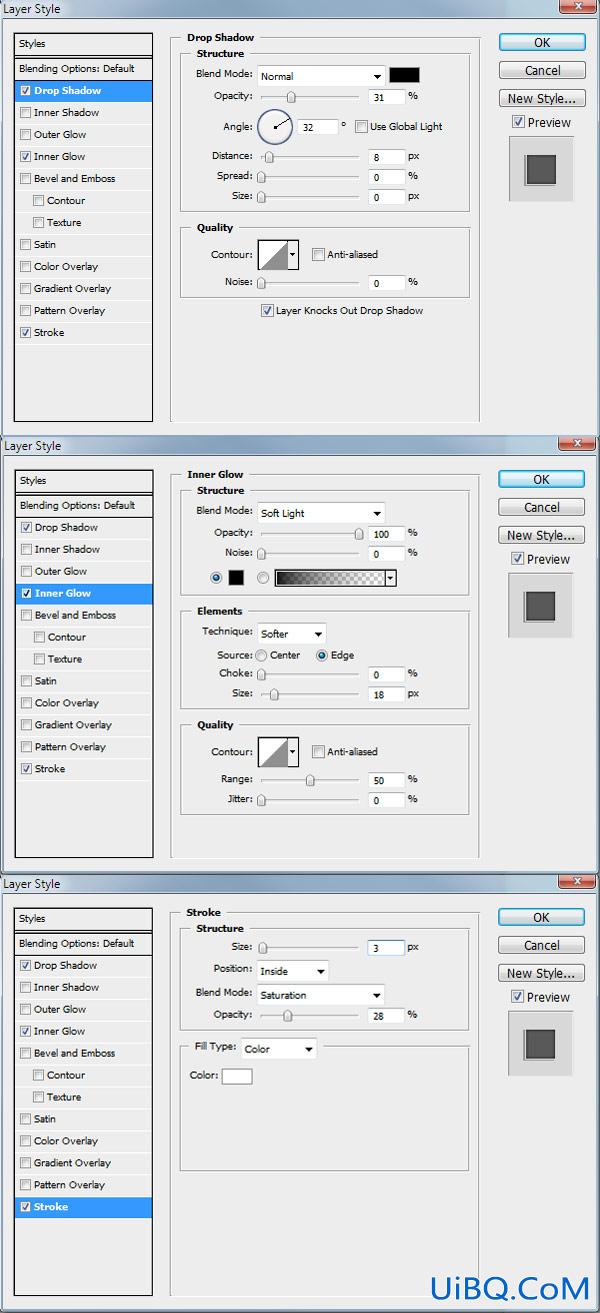Screen dimensions: 600x1313
Task: Click Cancel in the Drop Shadow dialog
Action: coord(541,70)
